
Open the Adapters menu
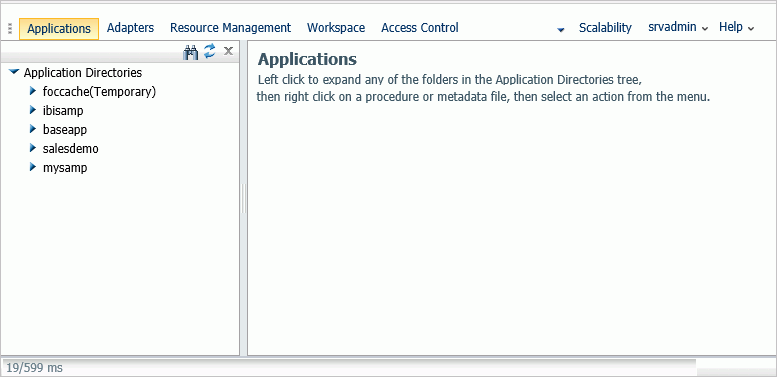(130, 28)
